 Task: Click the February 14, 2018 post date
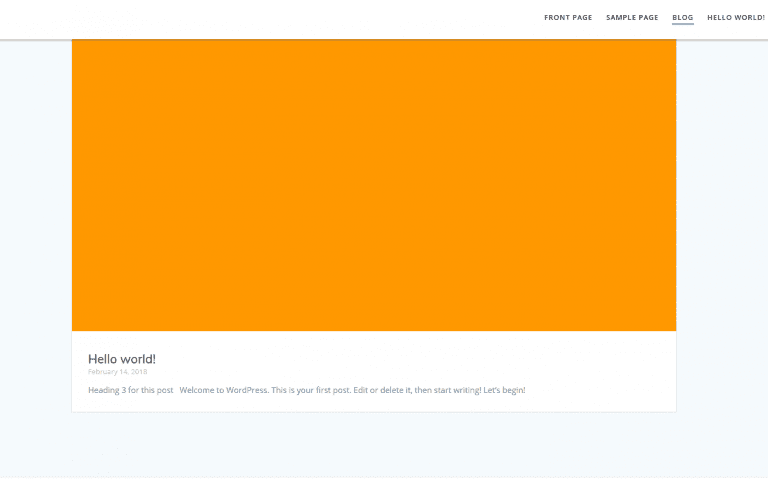pos(117,372)
